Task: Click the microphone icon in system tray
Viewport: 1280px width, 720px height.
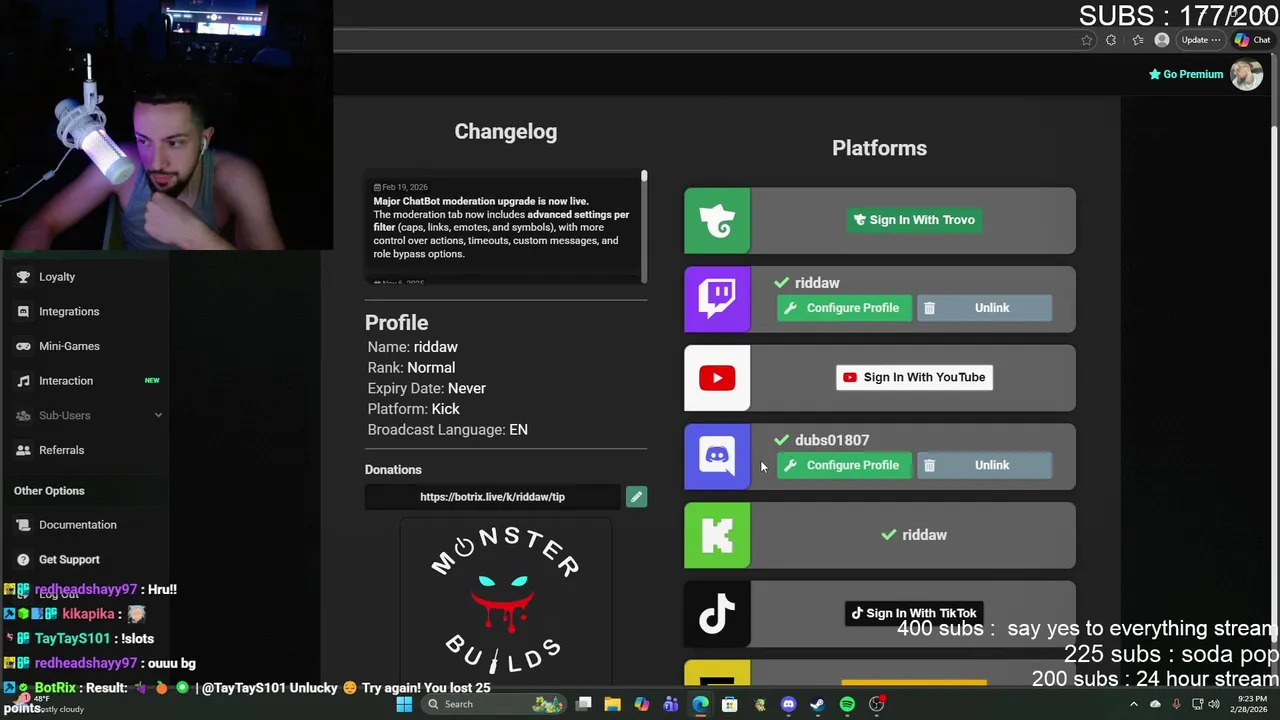Action: 1176,704
